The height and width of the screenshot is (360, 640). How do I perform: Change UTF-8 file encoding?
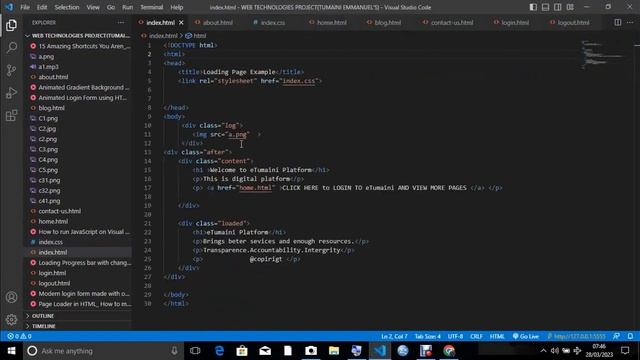[455, 336]
